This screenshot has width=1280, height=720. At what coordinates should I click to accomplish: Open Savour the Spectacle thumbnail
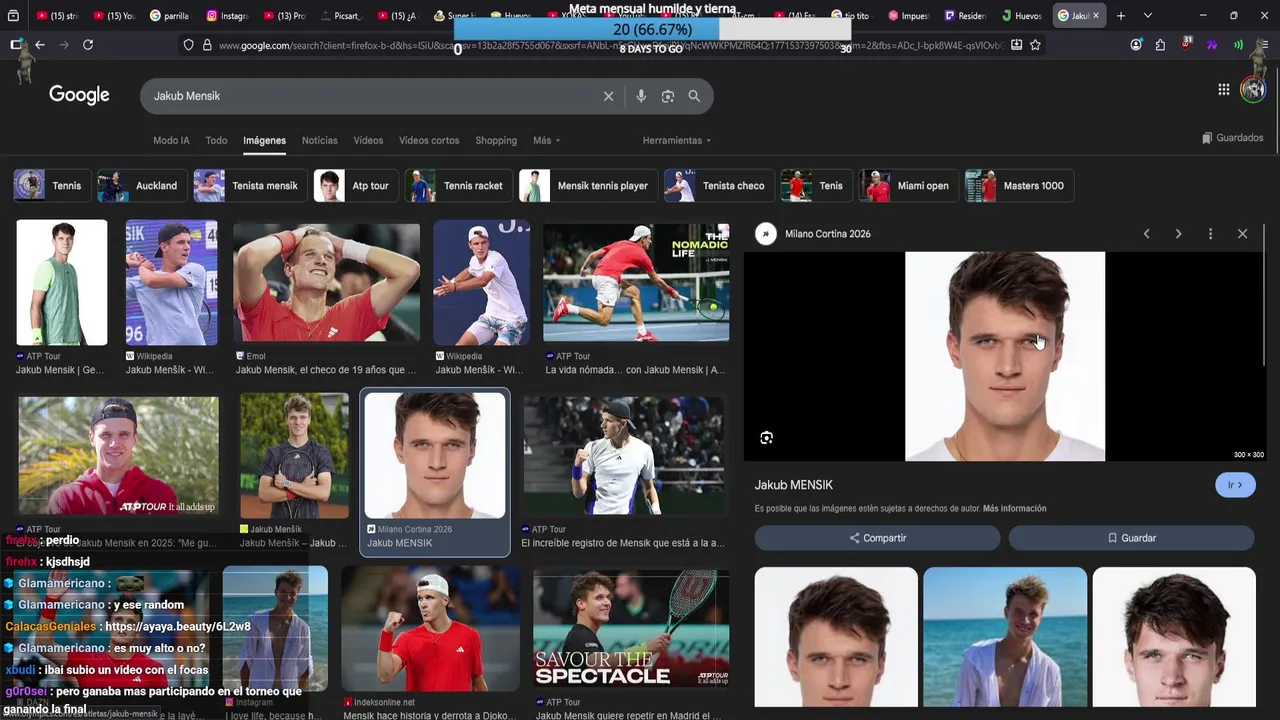(x=631, y=628)
